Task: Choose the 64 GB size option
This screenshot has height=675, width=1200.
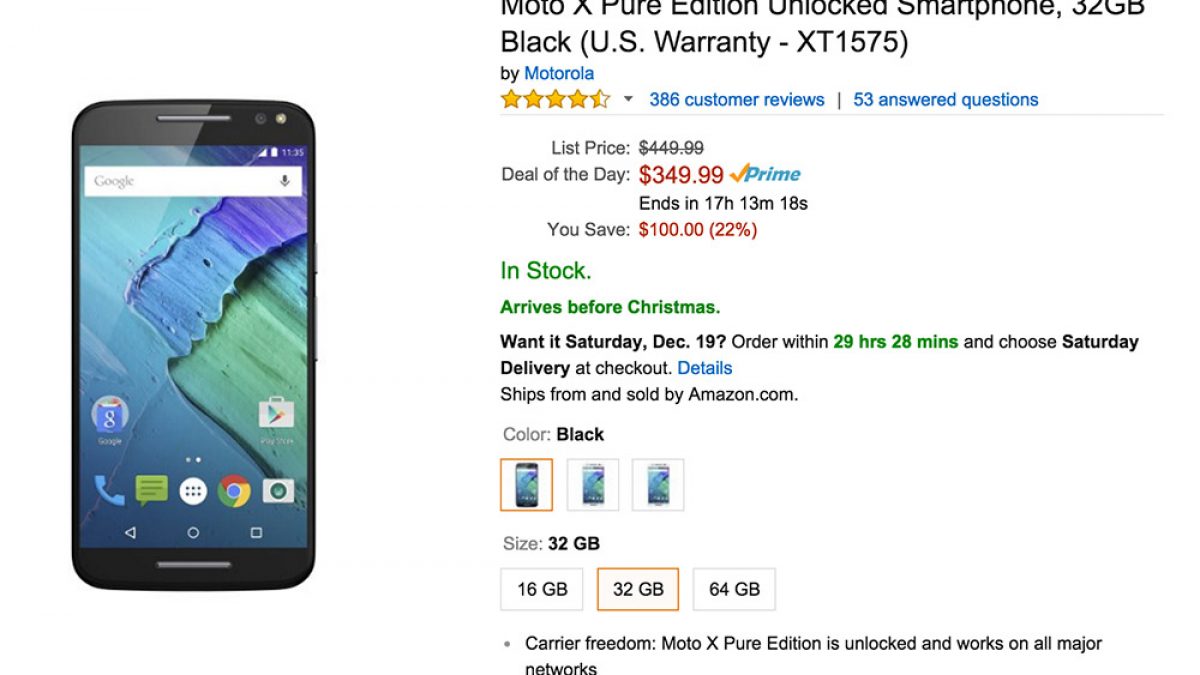Action: click(734, 589)
